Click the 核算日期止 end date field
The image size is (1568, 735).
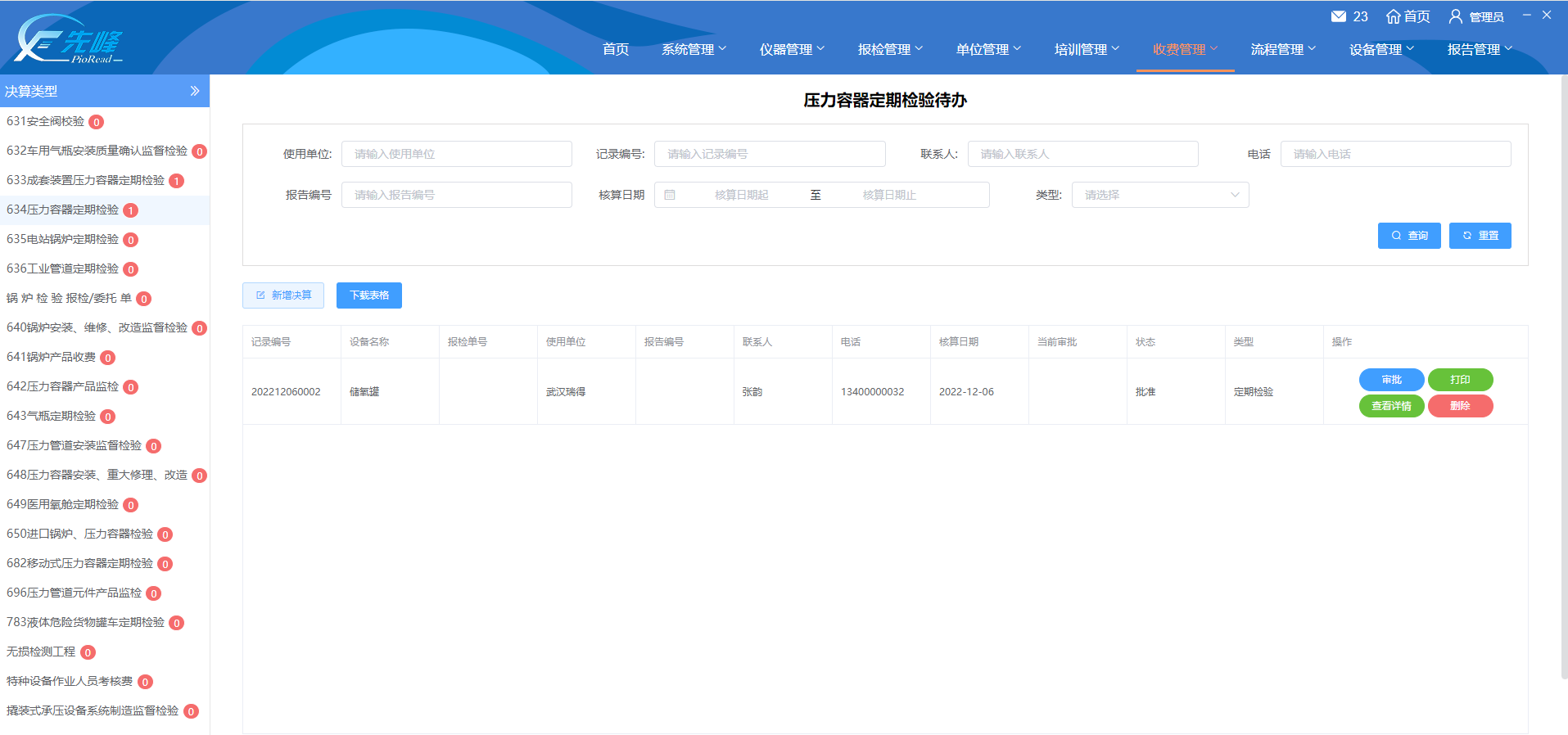click(889, 195)
